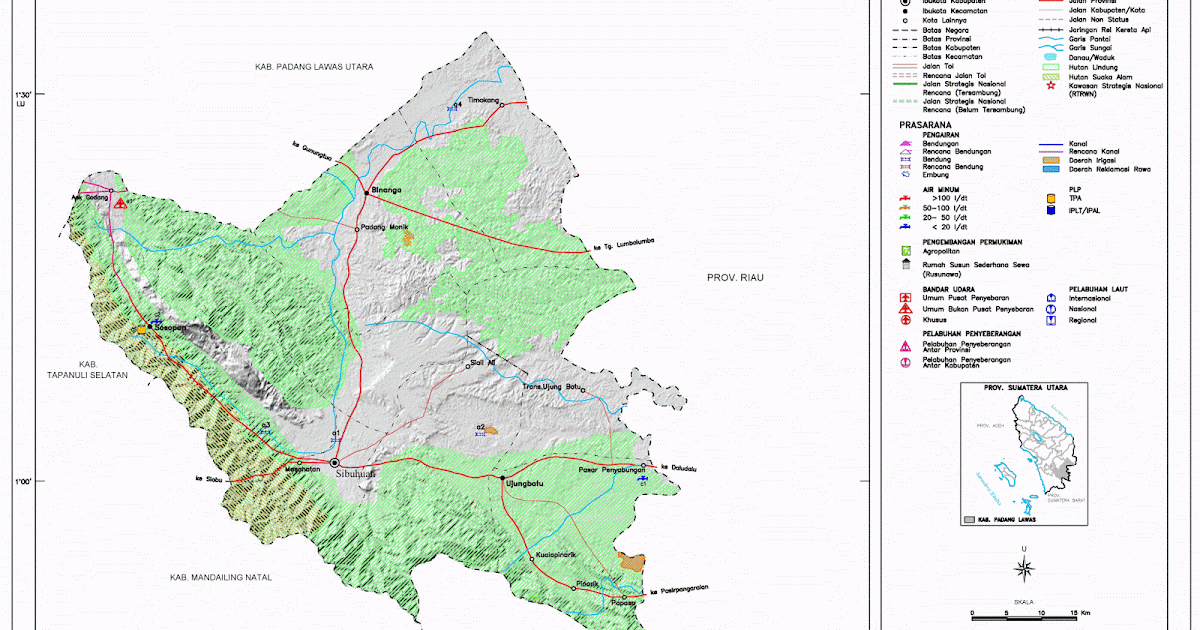Click the Umum Bukan Pusat Penyebaran icon
1200x630 pixels.
click(905, 309)
